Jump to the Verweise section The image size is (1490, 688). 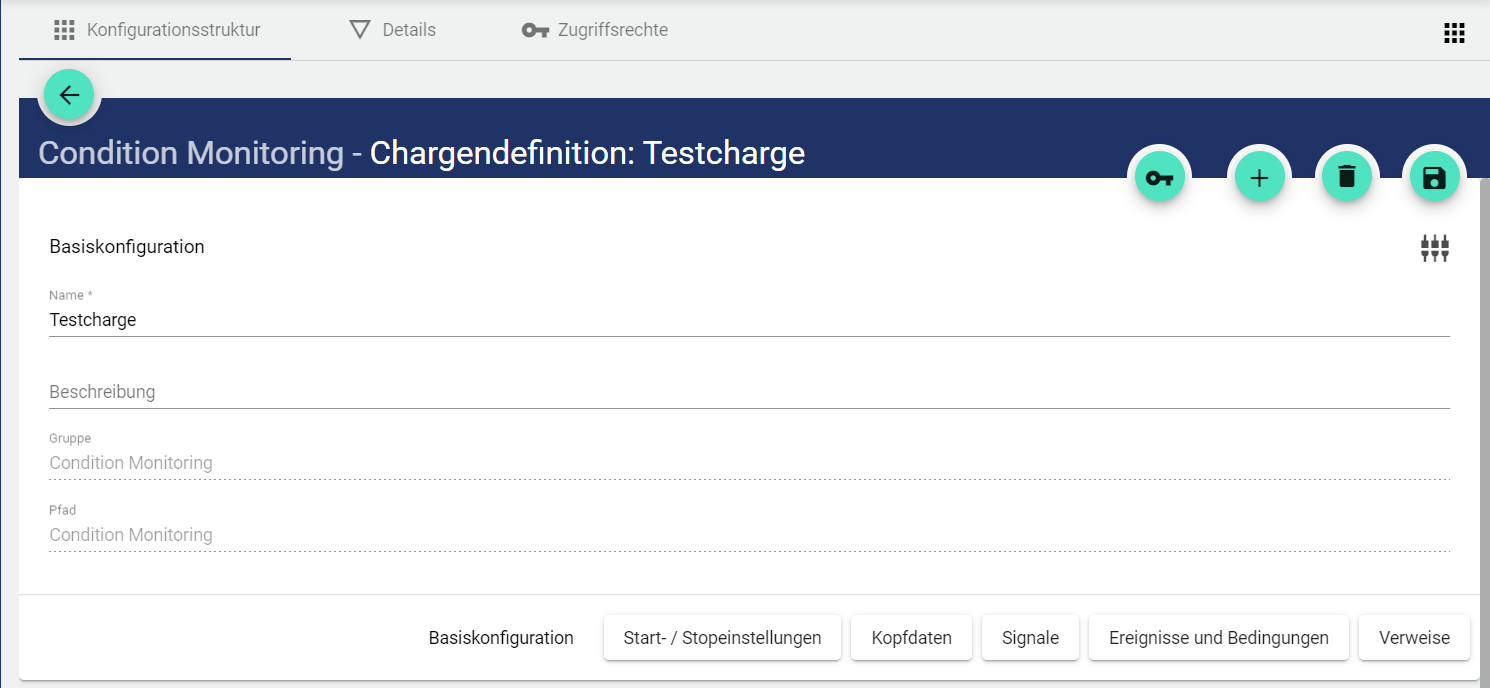[x=1414, y=638]
